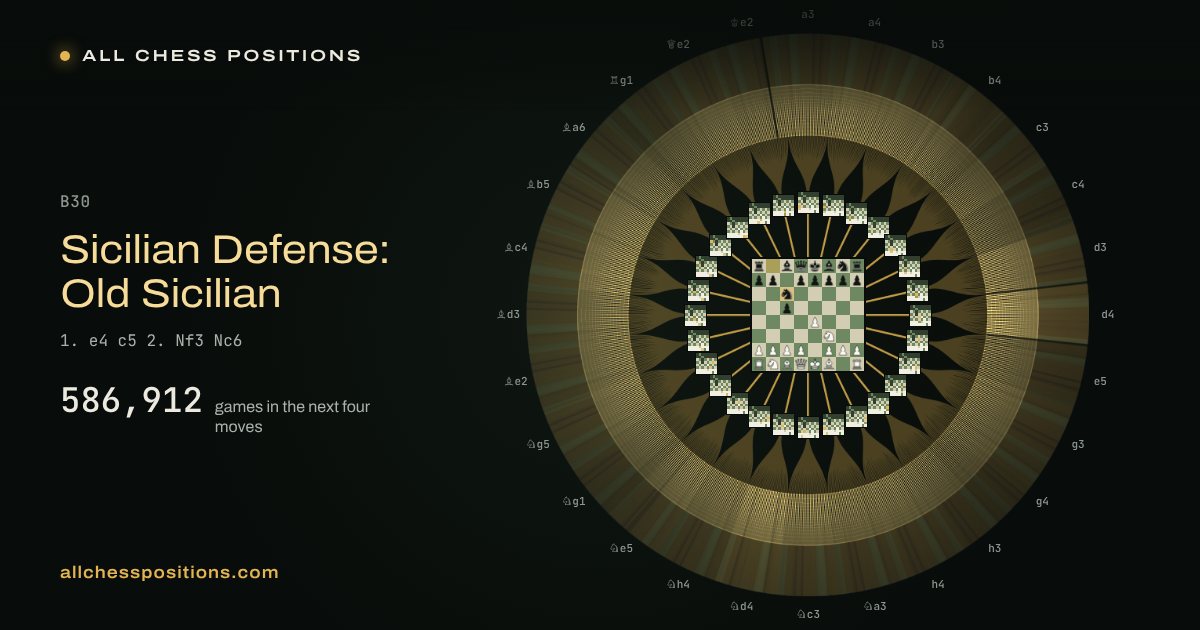This screenshot has height=630, width=1200.
Task: Click the games in the next four moves caption
Action: pos(292,417)
